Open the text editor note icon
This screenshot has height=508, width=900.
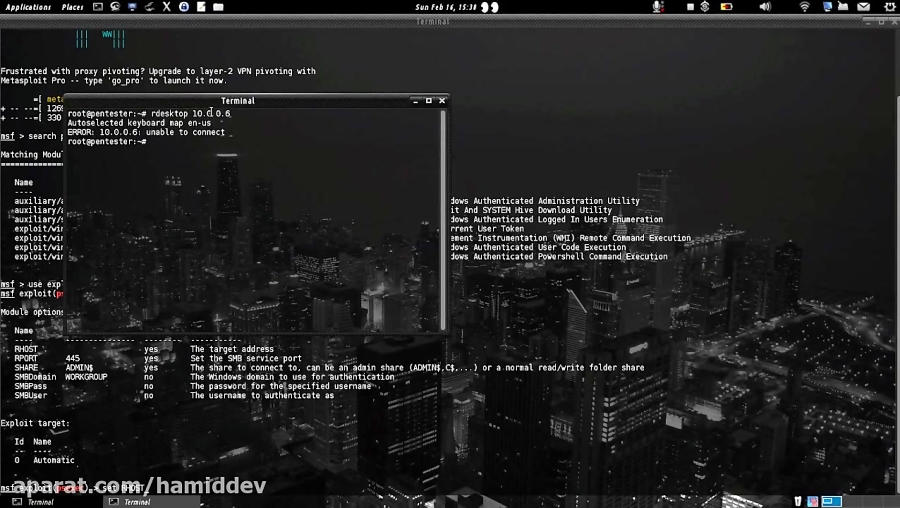click(201, 7)
